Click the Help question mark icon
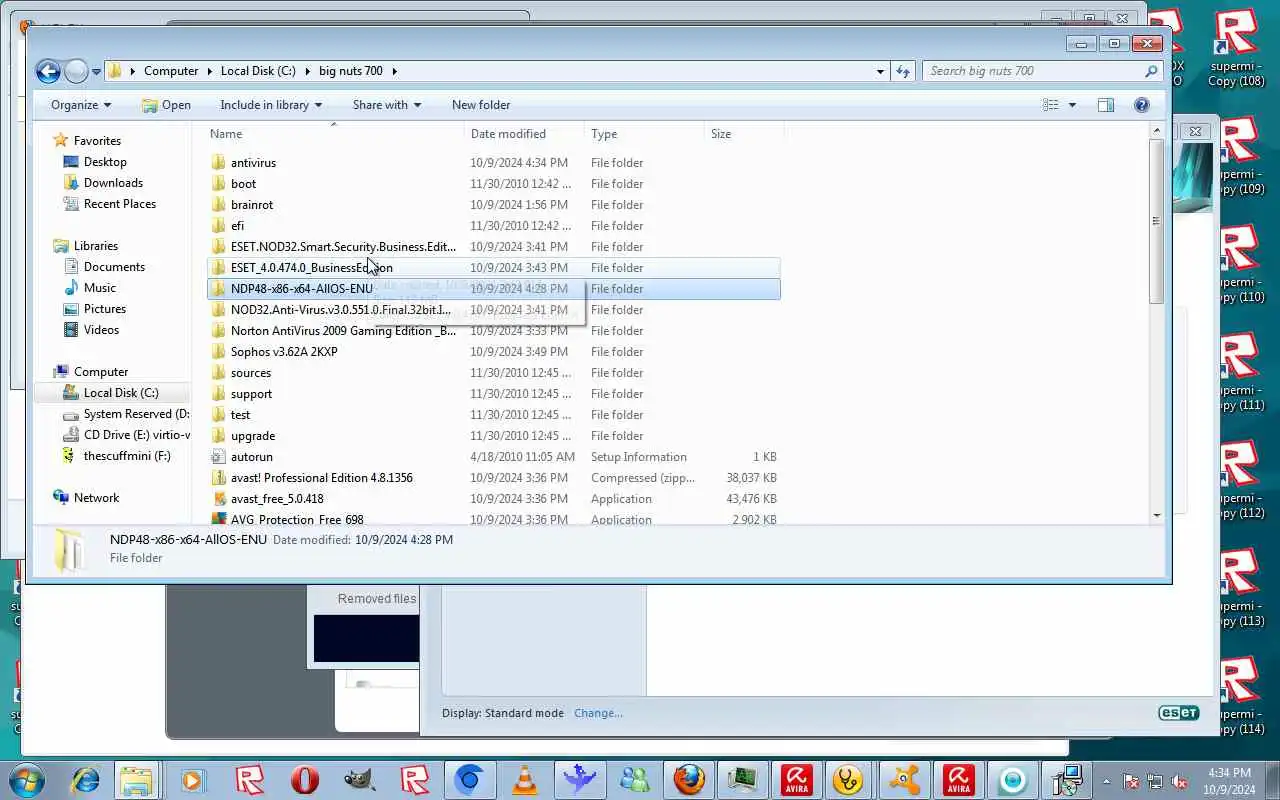Screen dimensions: 1280x800 1142,105
